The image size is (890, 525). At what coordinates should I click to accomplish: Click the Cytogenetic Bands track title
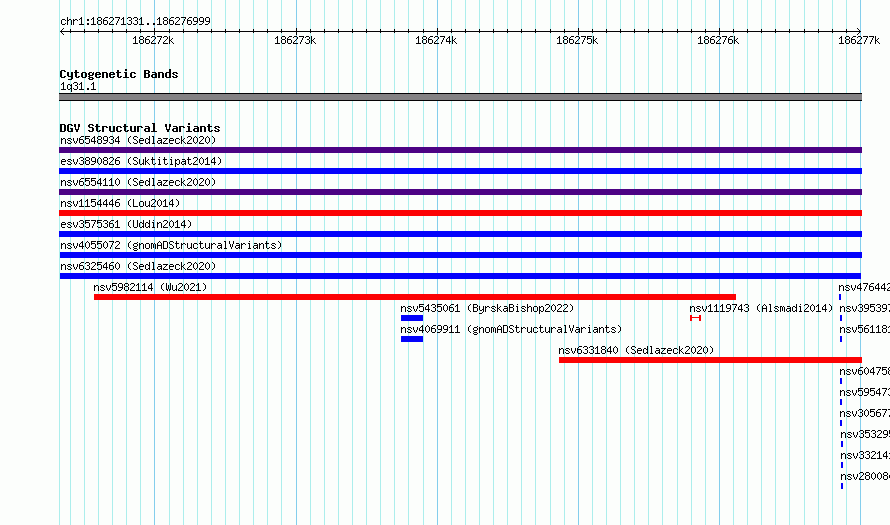tap(119, 74)
